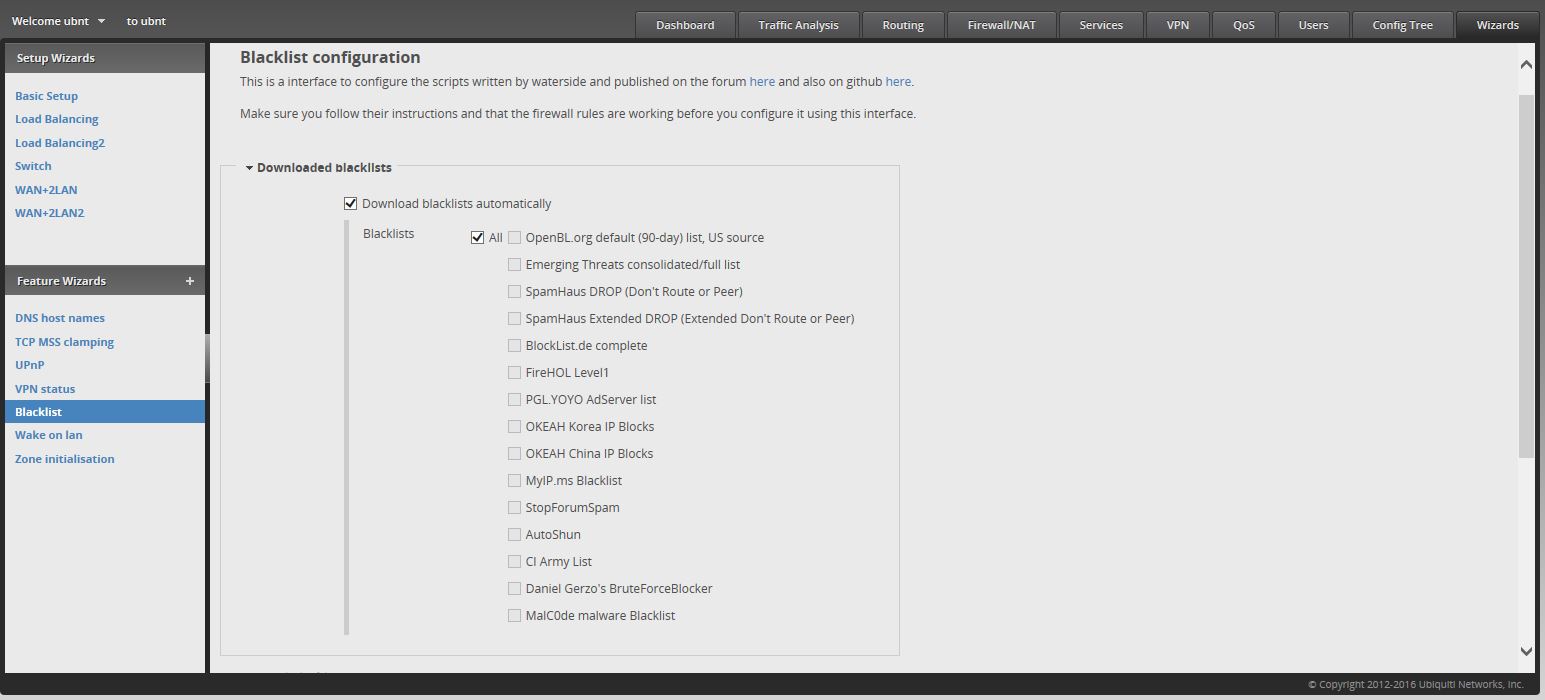Click the scroll down arrow in content pane
1545x700 pixels.
click(x=1525, y=651)
